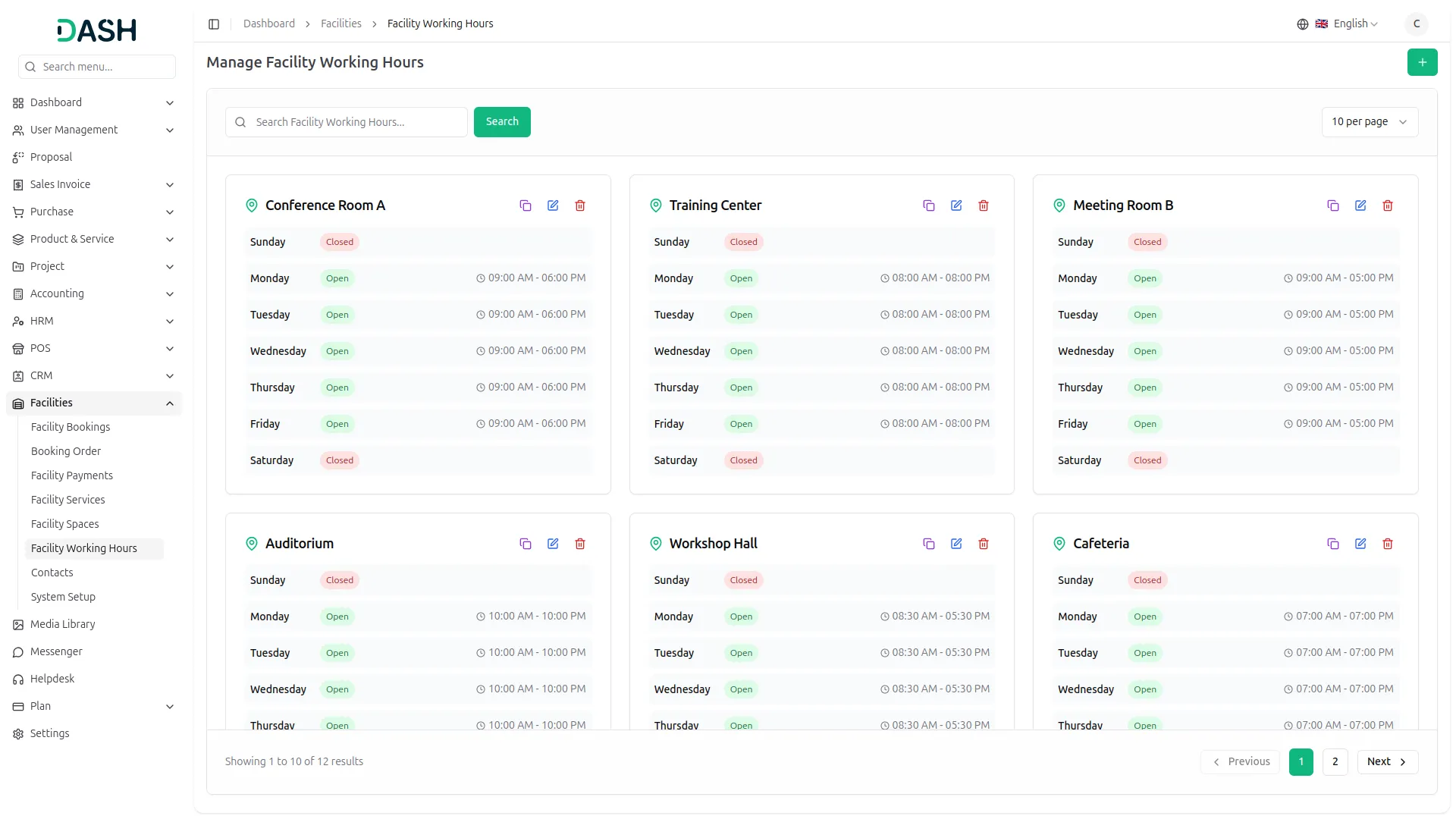
Task: Focus the Search Facility Working Hours field
Action: coord(347,122)
